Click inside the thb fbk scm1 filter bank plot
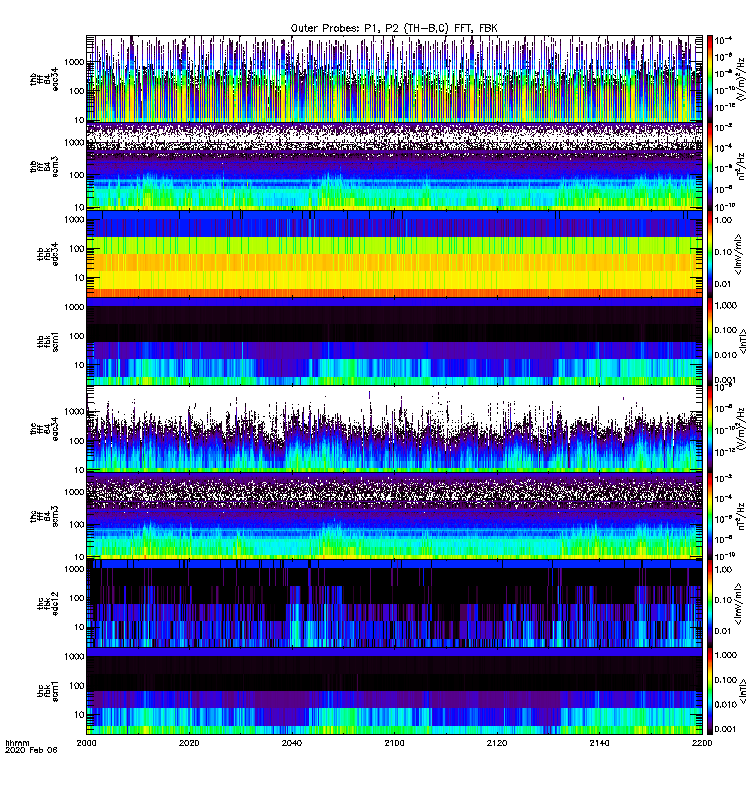Viewport: 750px width, 800px height. [394, 341]
